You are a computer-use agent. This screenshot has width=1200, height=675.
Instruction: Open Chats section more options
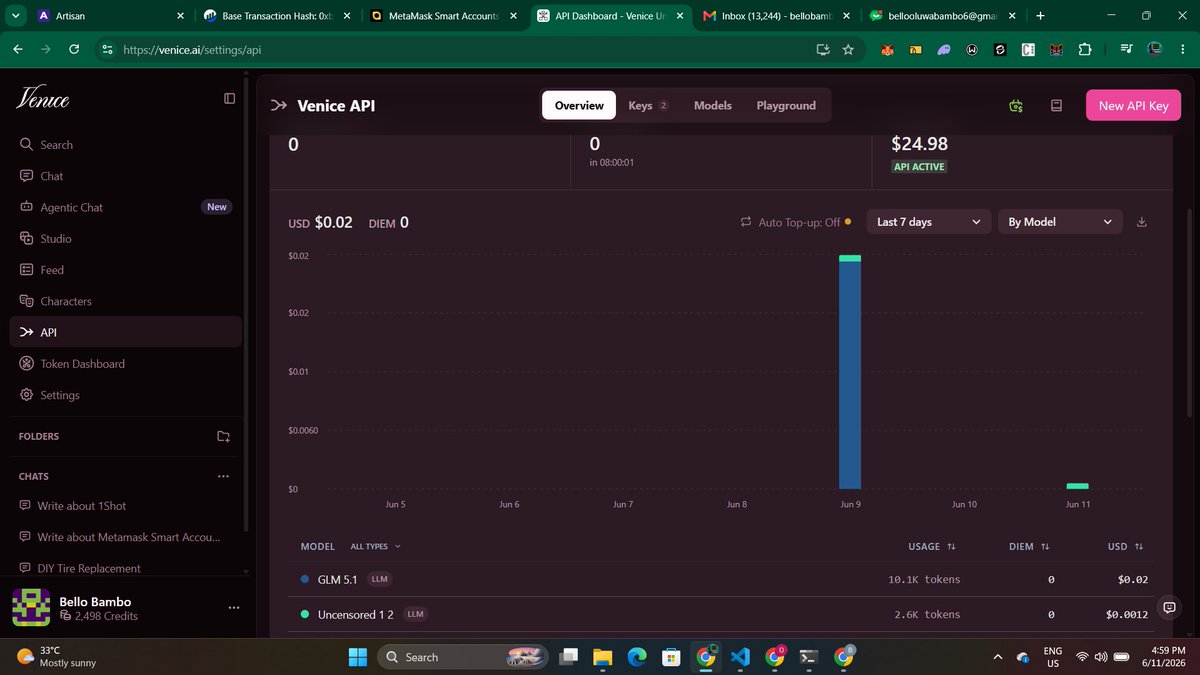tap(223, 476)
